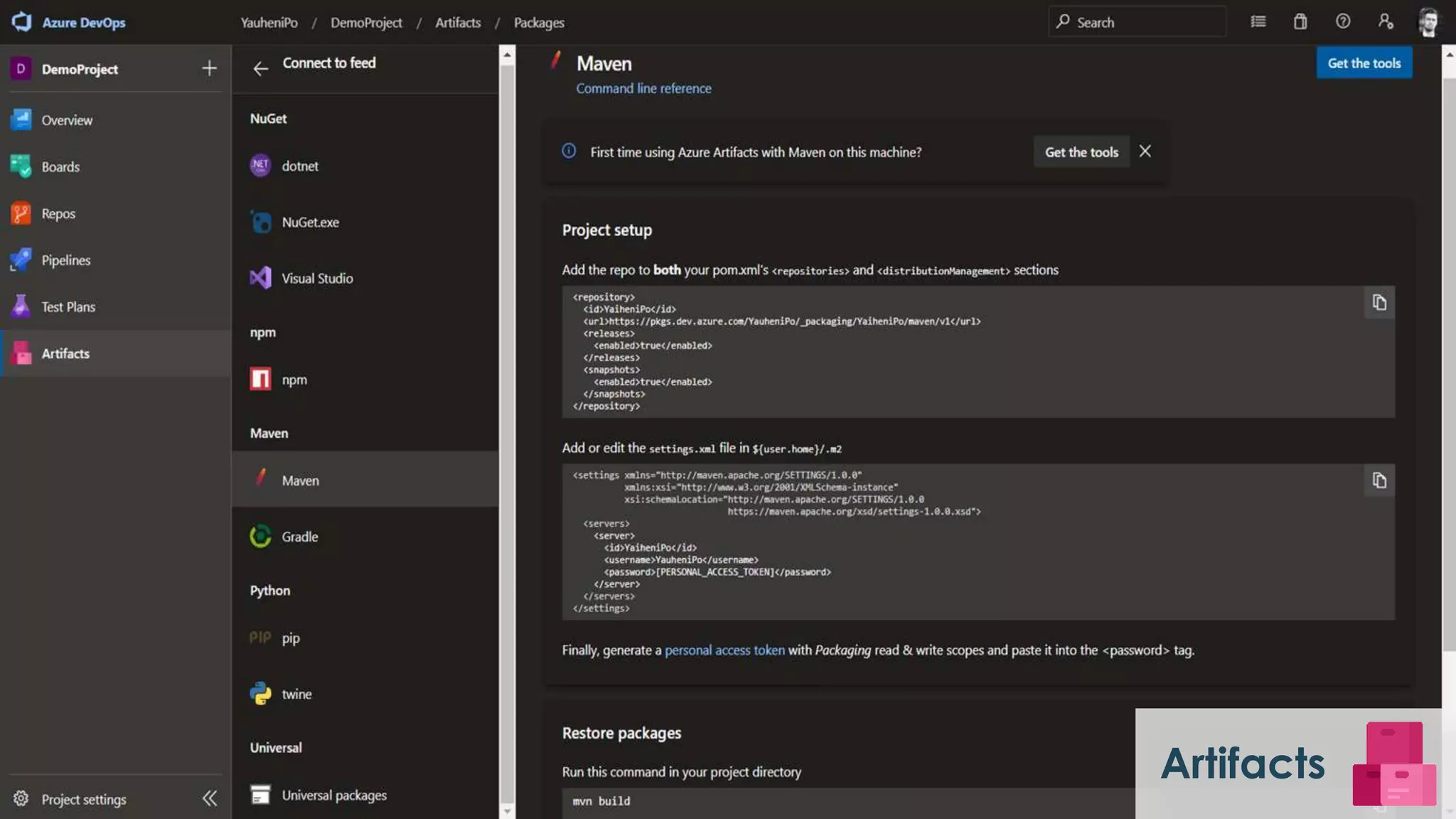Click the blue Get the tools button

(1364, 63)
